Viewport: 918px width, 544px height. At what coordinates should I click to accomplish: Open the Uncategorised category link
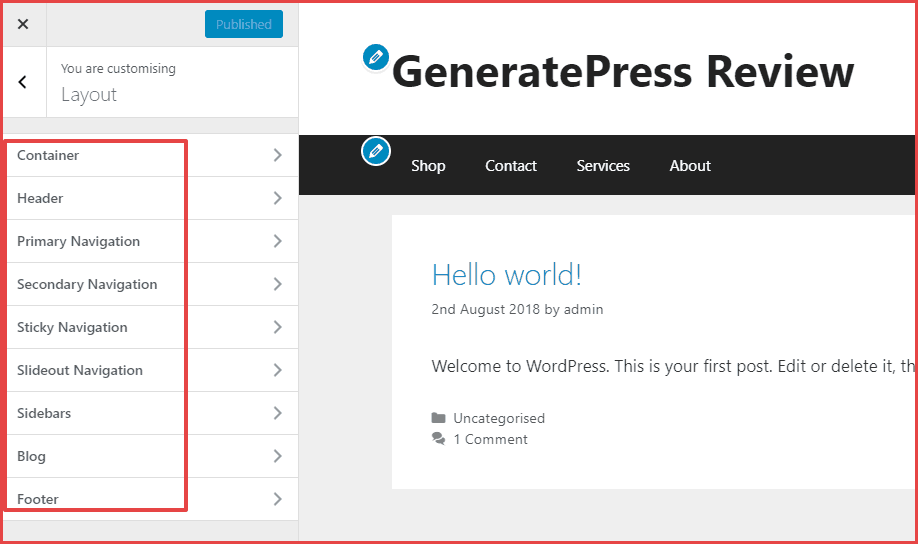click(x=499, y=418)
